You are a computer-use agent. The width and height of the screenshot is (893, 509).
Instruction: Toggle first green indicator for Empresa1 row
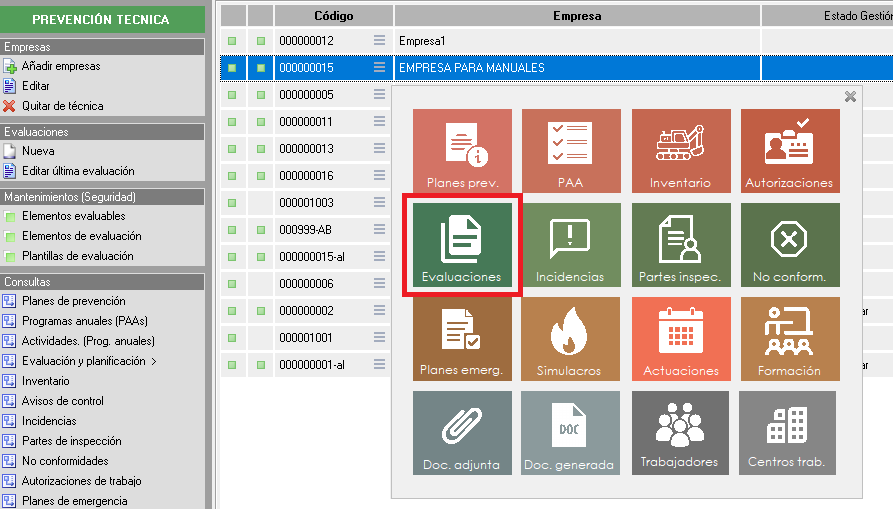coord(232,41)
